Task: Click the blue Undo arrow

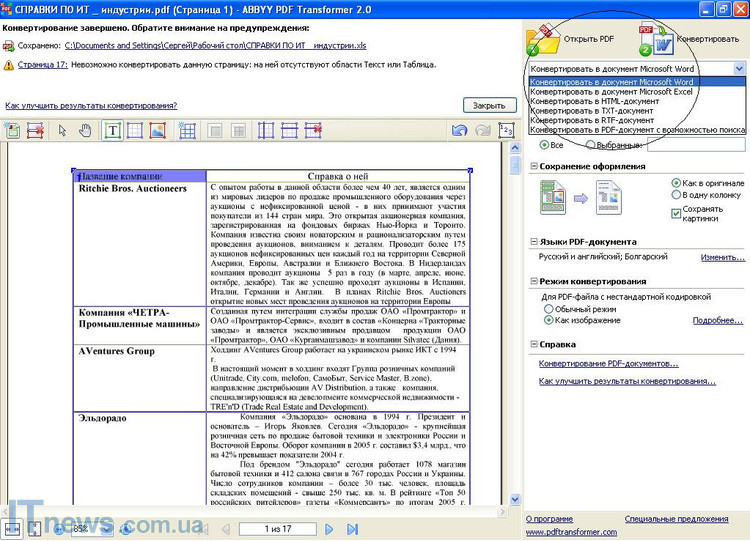Action: pyautogui.click(x=460, y=130)
